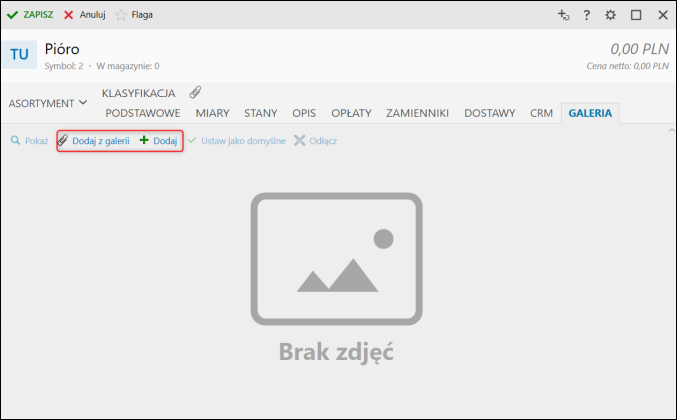Click the TU product avatar tile
Screen dimensions: 677x420
[x=19, y=54]
